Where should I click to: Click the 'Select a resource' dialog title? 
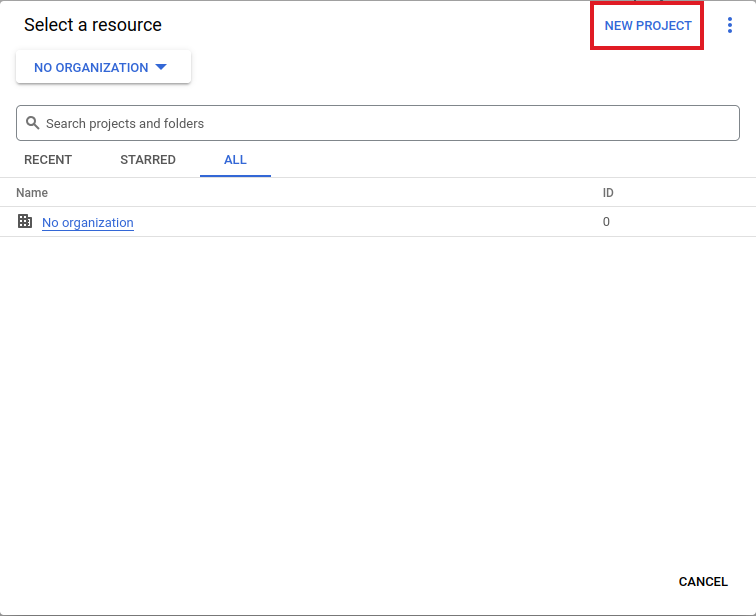[x=93, y=25]
